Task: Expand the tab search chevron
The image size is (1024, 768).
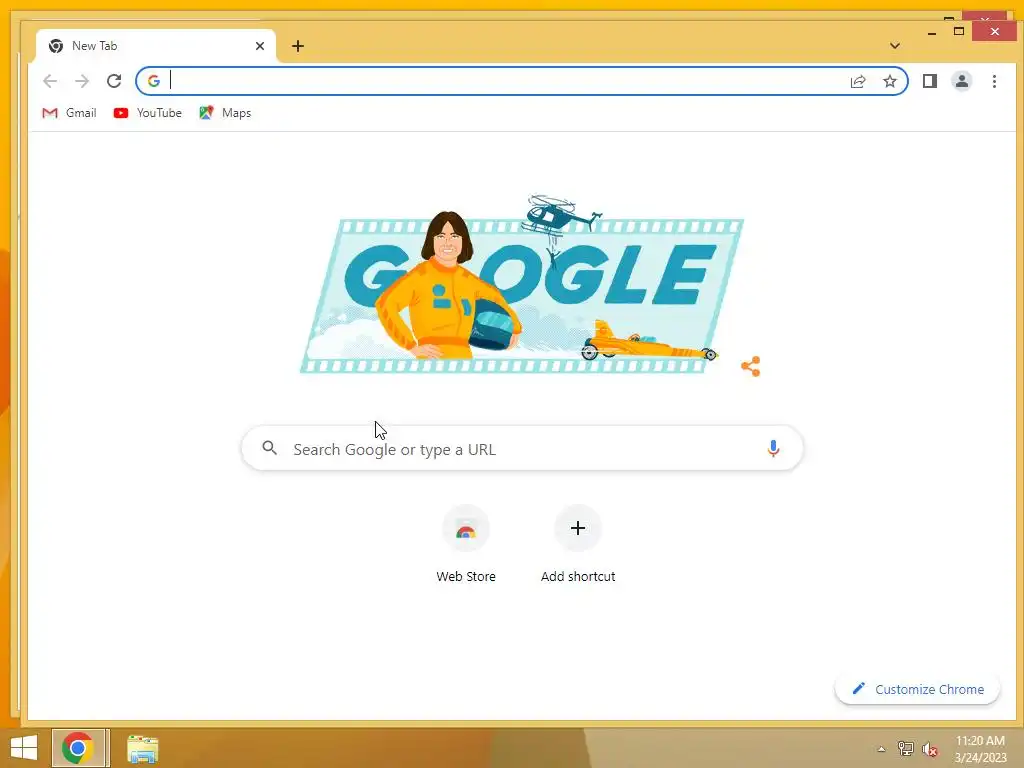Action: (x=895, y=46)
